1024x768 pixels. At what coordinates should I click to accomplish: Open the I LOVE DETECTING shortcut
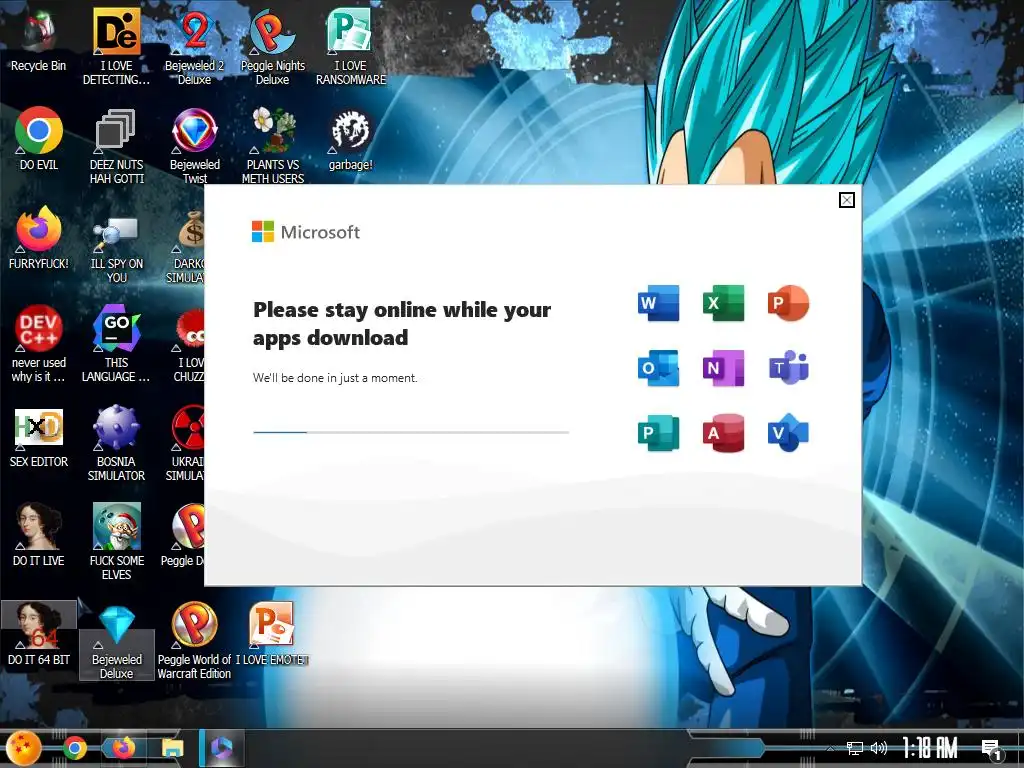116,46
